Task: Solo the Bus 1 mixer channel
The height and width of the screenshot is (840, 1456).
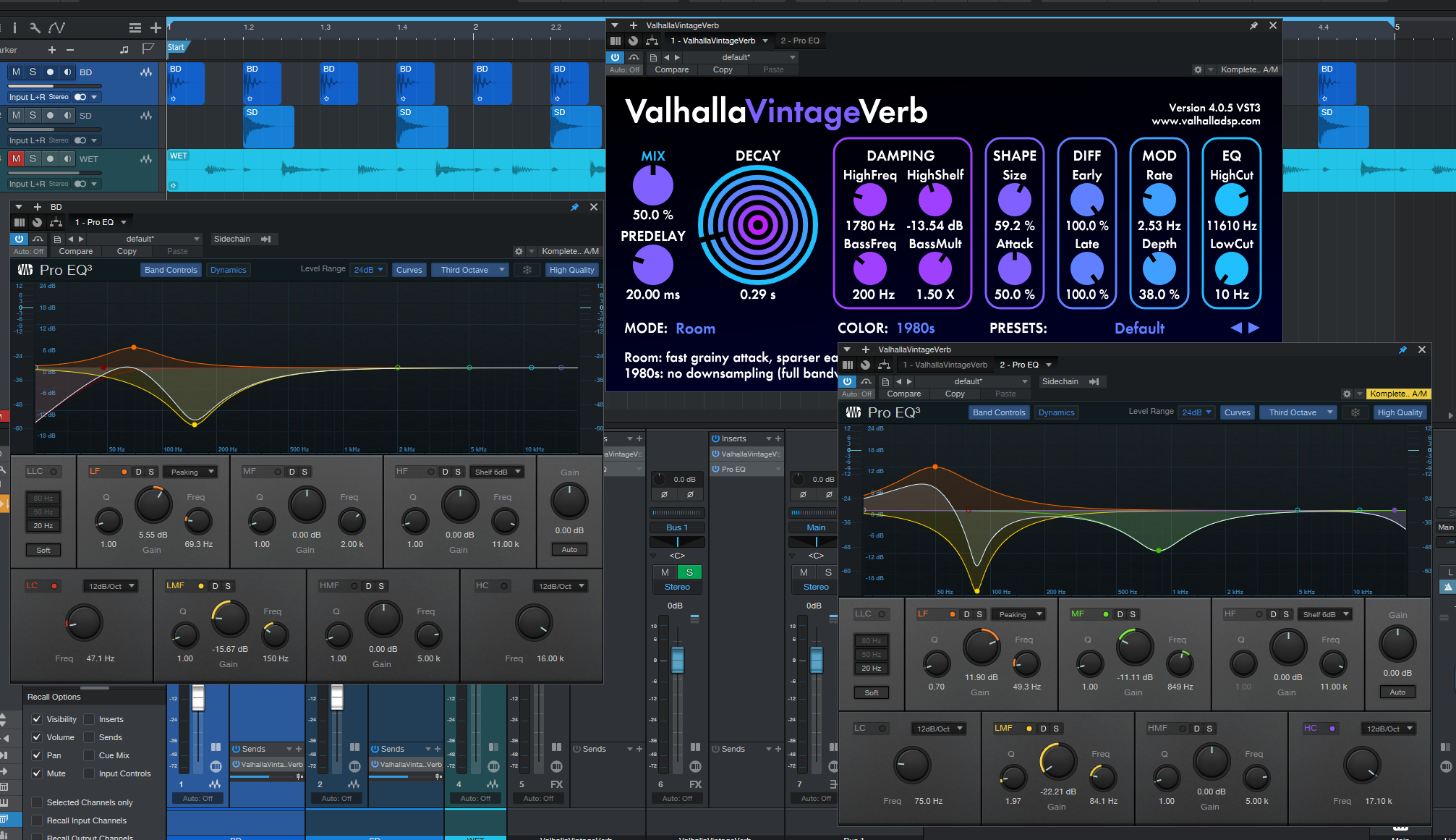Action: pos(689,572)
